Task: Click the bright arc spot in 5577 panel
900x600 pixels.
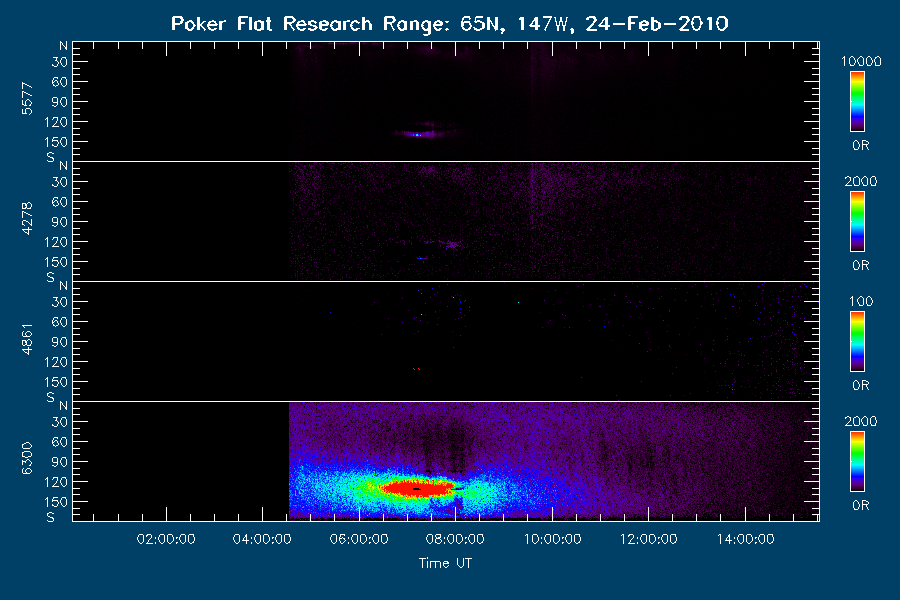Action: [x=418, y=135]
